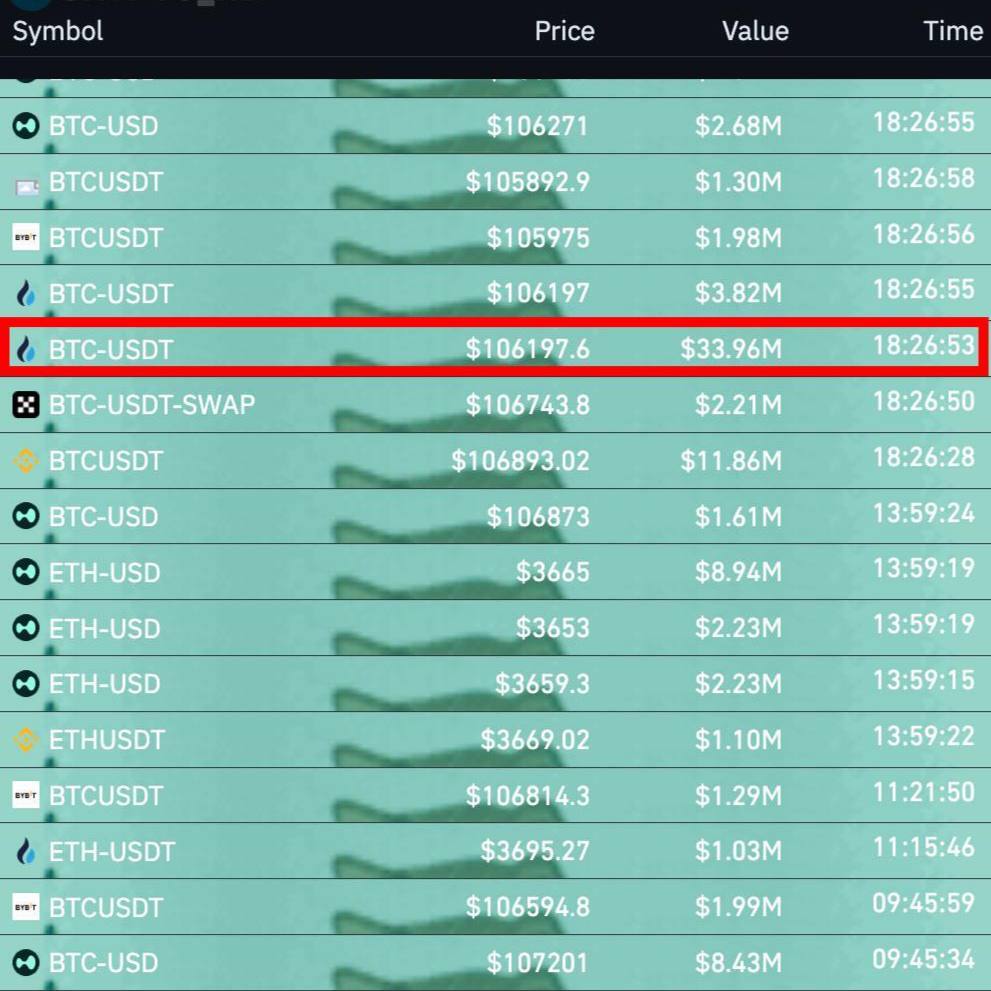Image resolution: width=991 pixels, height=991 pixels.
Task: Click value $2.68M
Action: pos(738,126)
